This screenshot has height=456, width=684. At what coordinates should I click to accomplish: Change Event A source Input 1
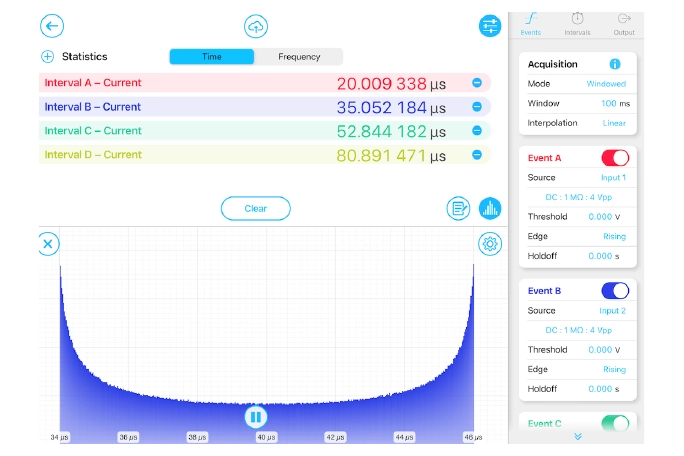613,178
